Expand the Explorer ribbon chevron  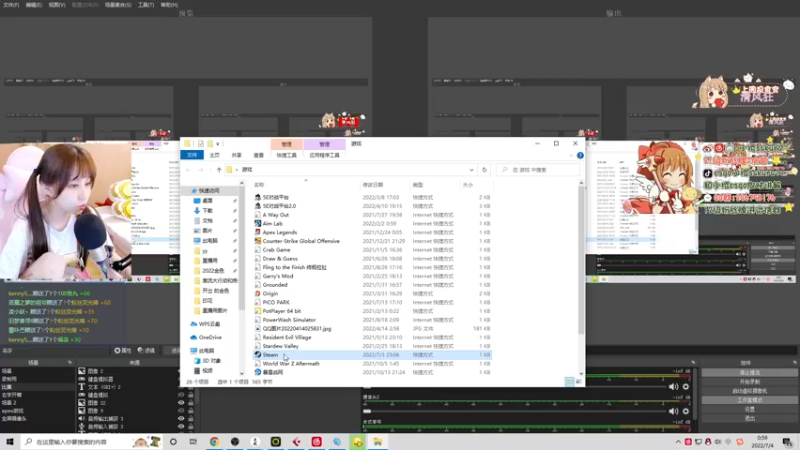pos(571,155)
